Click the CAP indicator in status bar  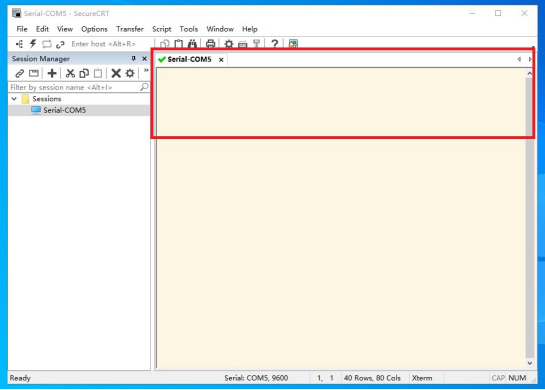click(498, 378)
